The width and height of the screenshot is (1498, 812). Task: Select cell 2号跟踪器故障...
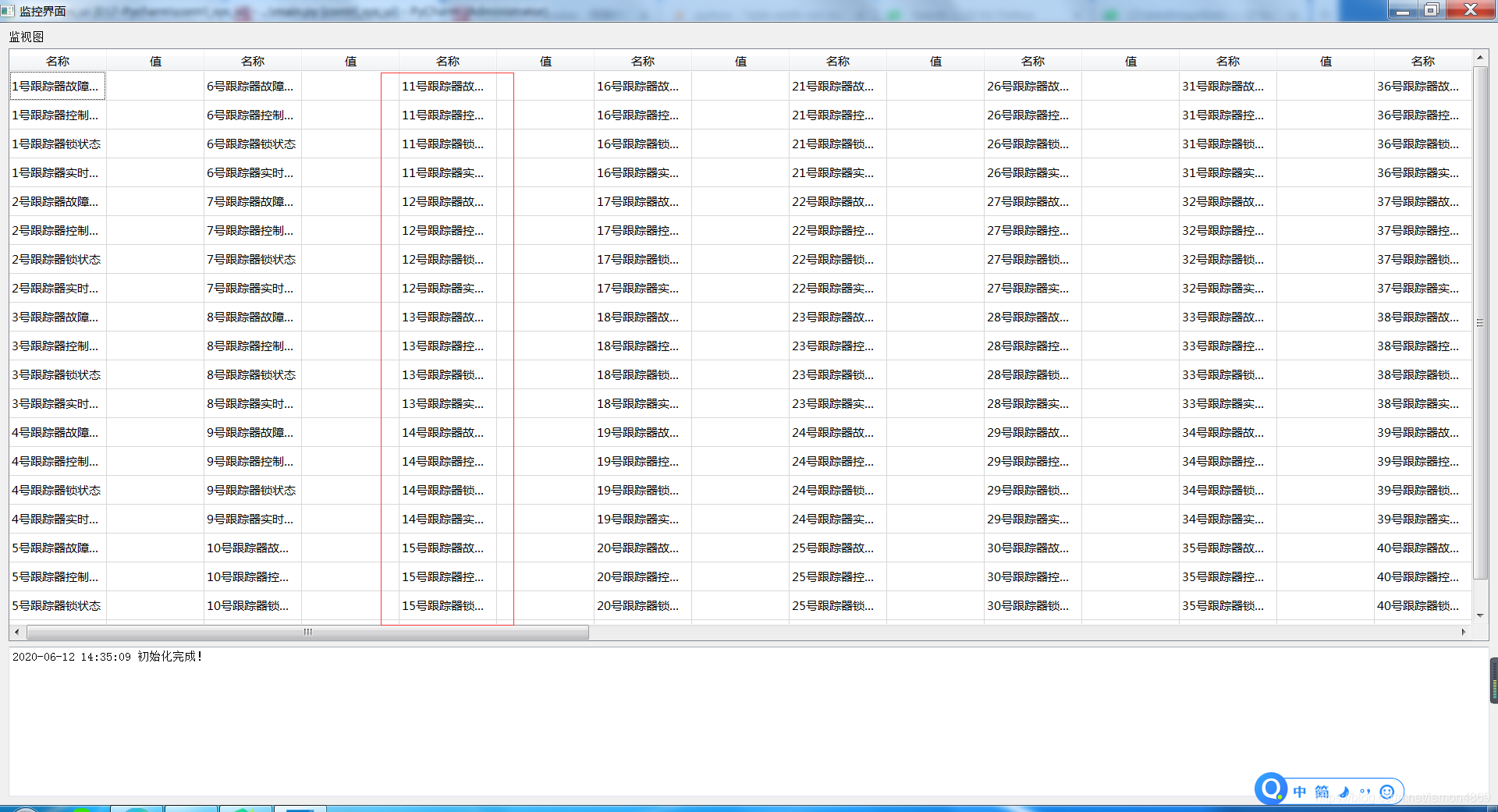click(x=58, y=201)
